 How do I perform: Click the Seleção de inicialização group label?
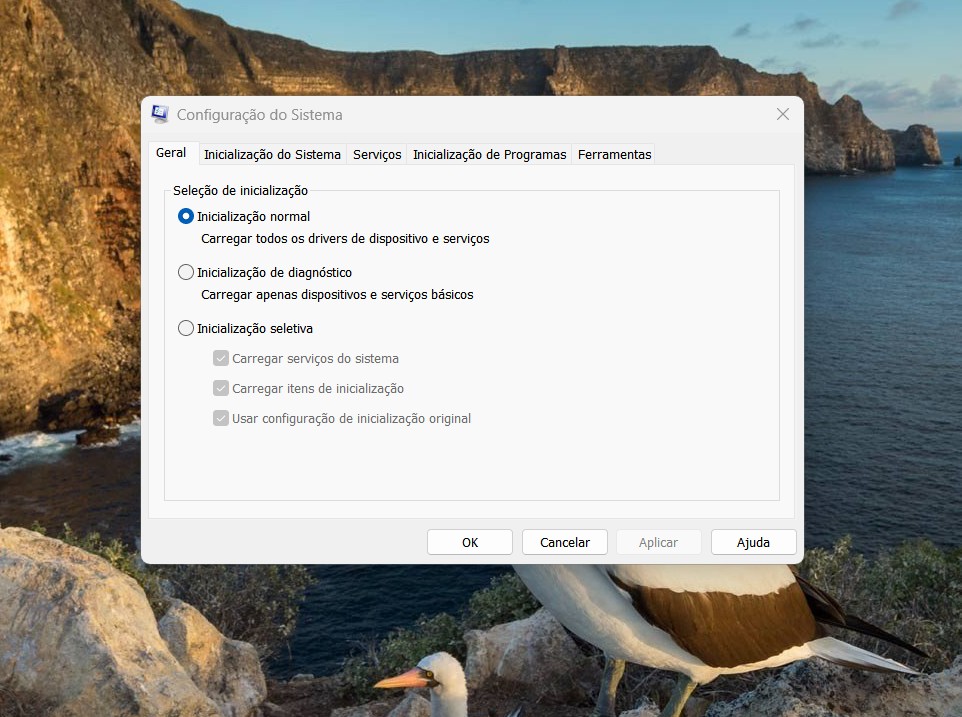point(240,190)
